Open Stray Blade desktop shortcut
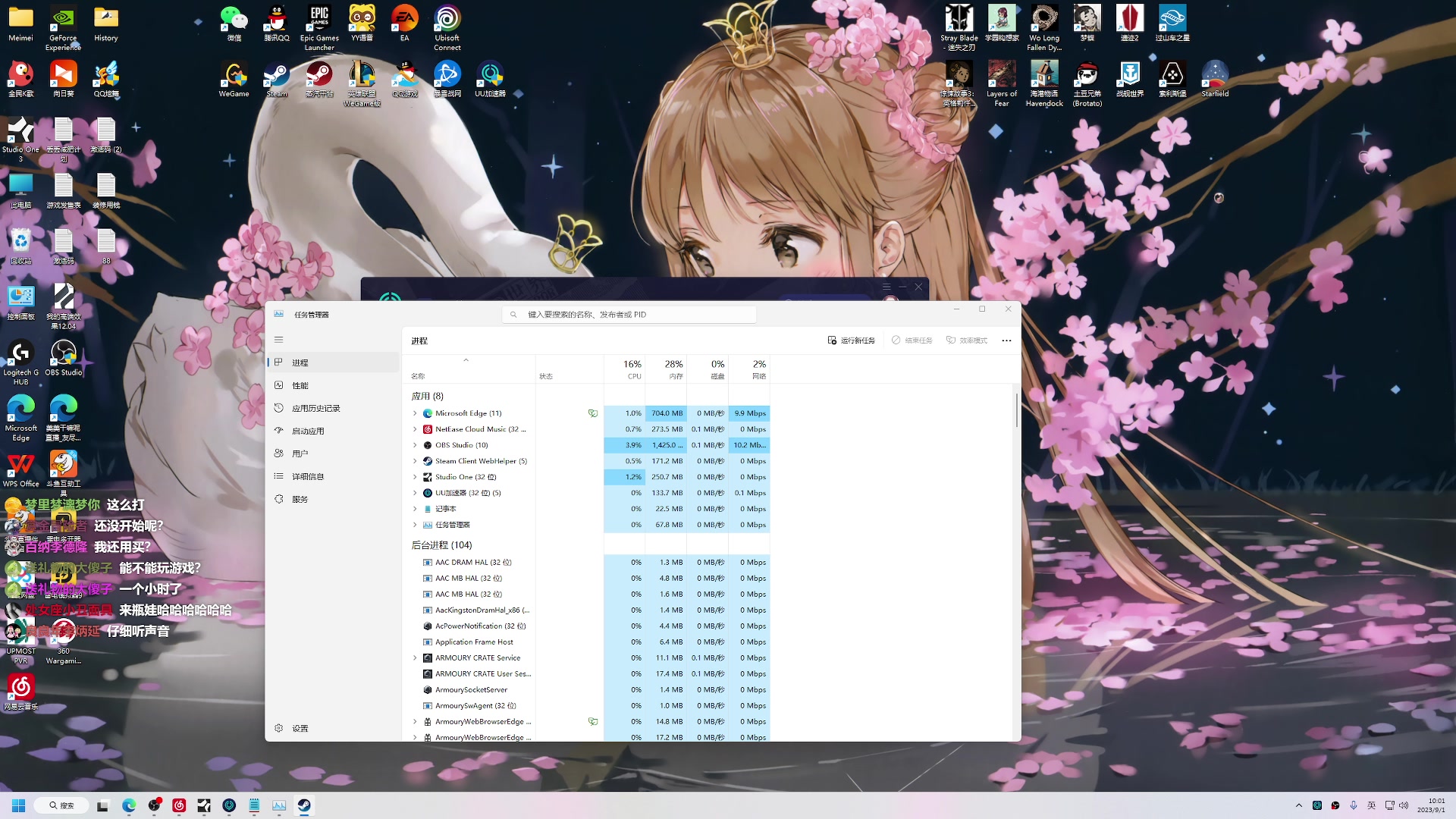Screen dimensions: 1456x819 (959, 28)
